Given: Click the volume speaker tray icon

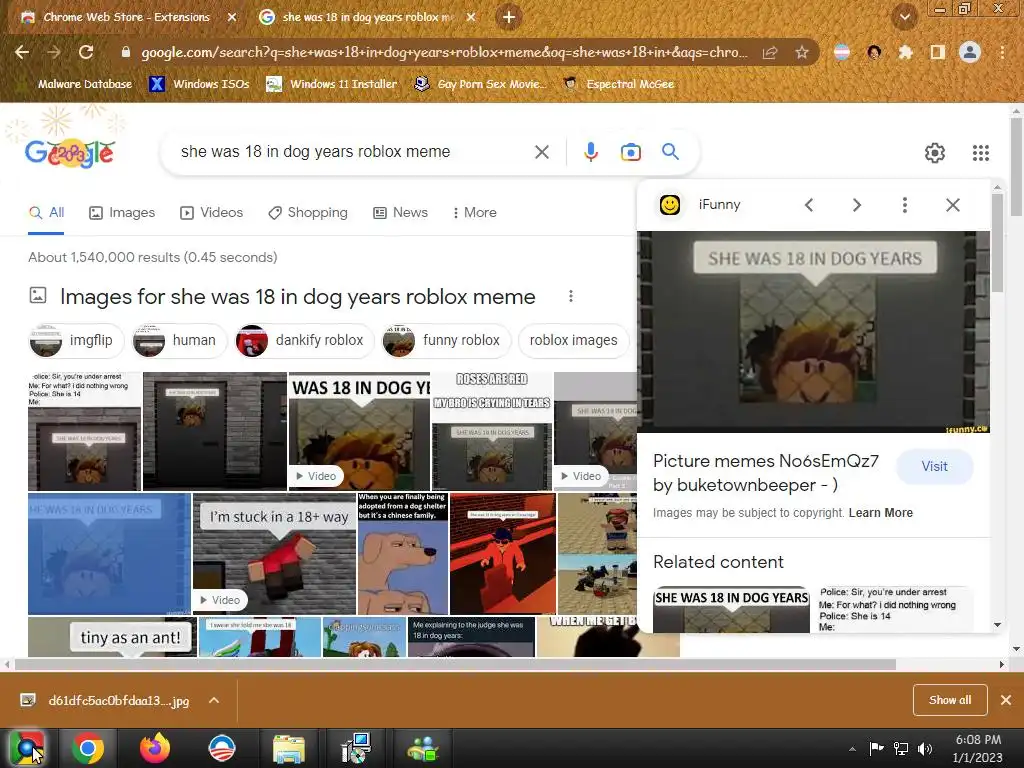Looking at the screenshot, I should tap(925, 748).
